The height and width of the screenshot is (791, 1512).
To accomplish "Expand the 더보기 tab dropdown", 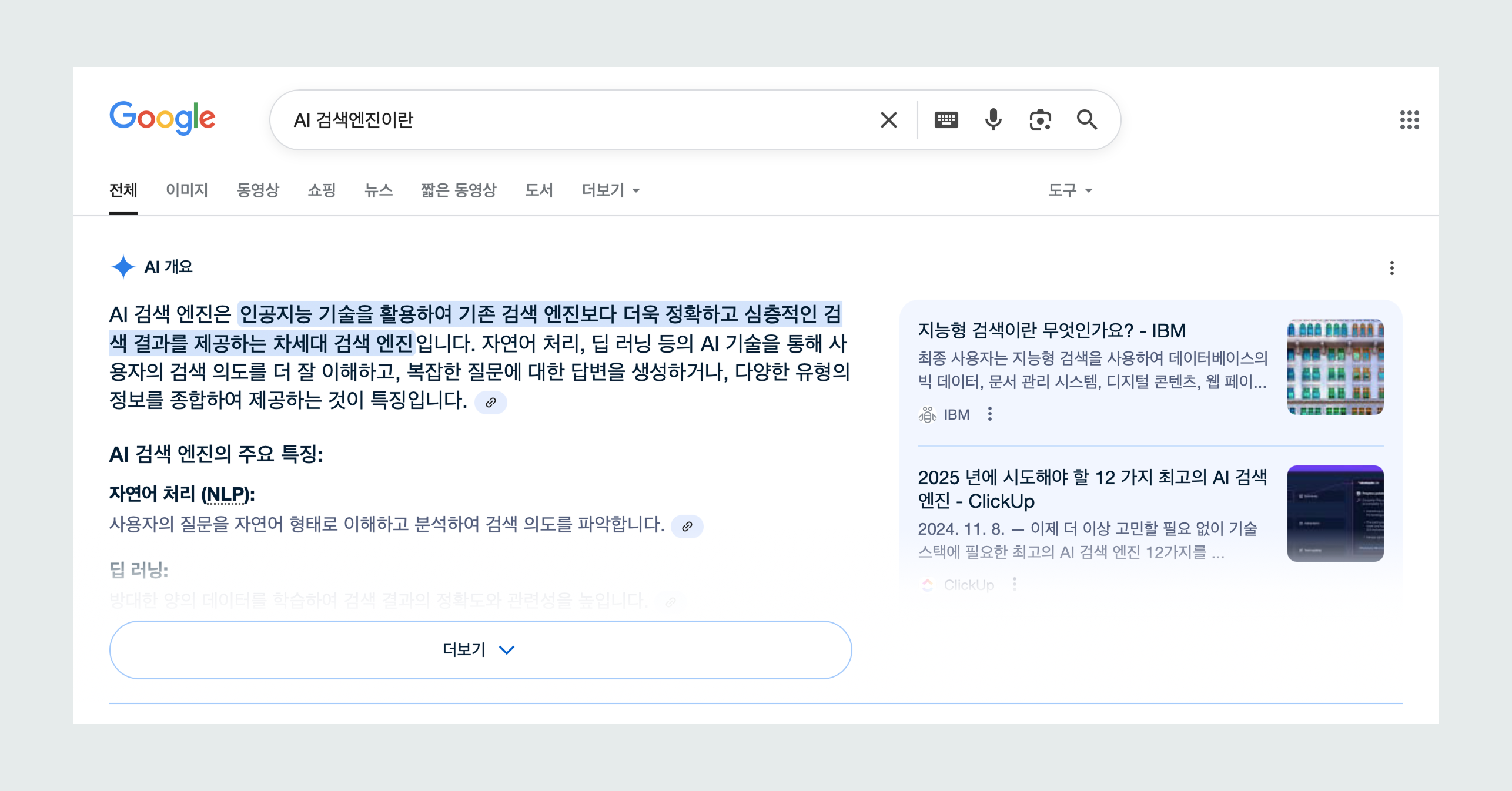I will pos(611,190).
